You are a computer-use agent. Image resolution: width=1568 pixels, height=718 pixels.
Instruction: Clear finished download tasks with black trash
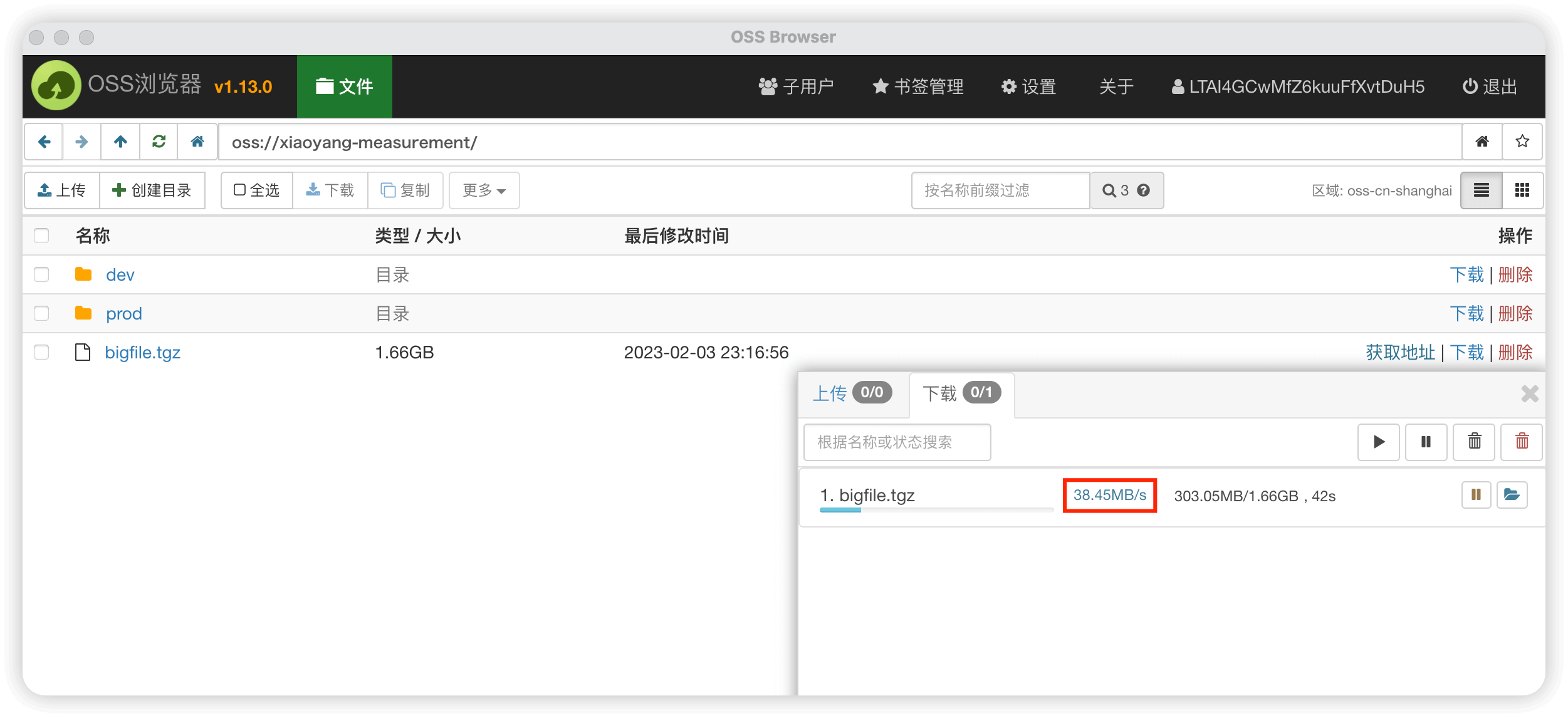click(x=1475, y=442)
